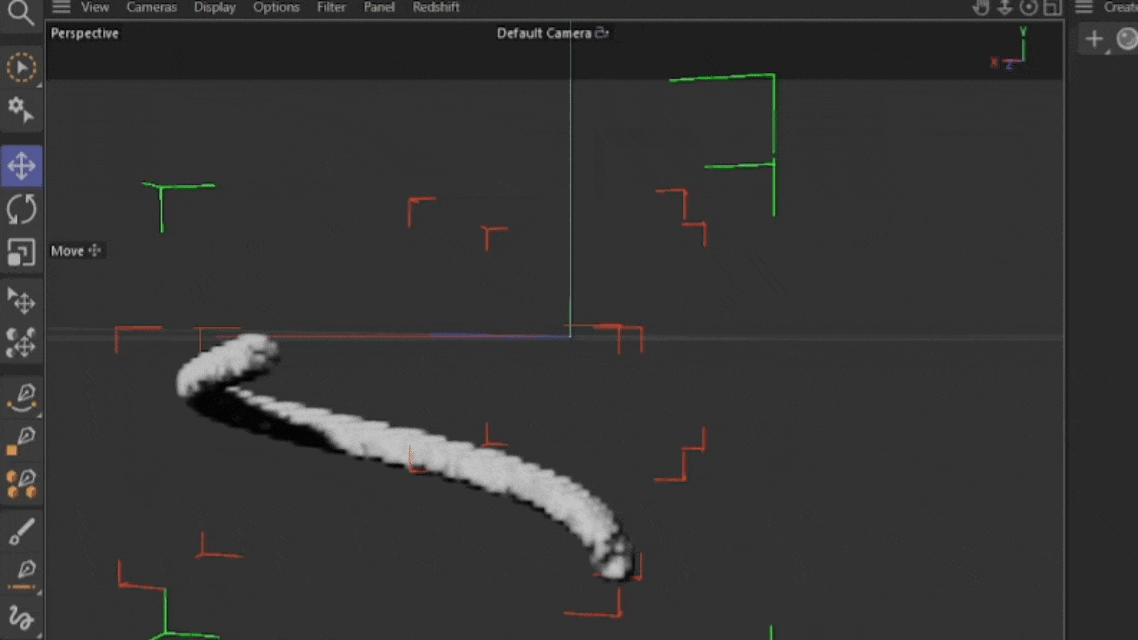Click the orbit rotate-view icon
This screenshot has width=1138, height=640.
click(x=1028, y=7)
